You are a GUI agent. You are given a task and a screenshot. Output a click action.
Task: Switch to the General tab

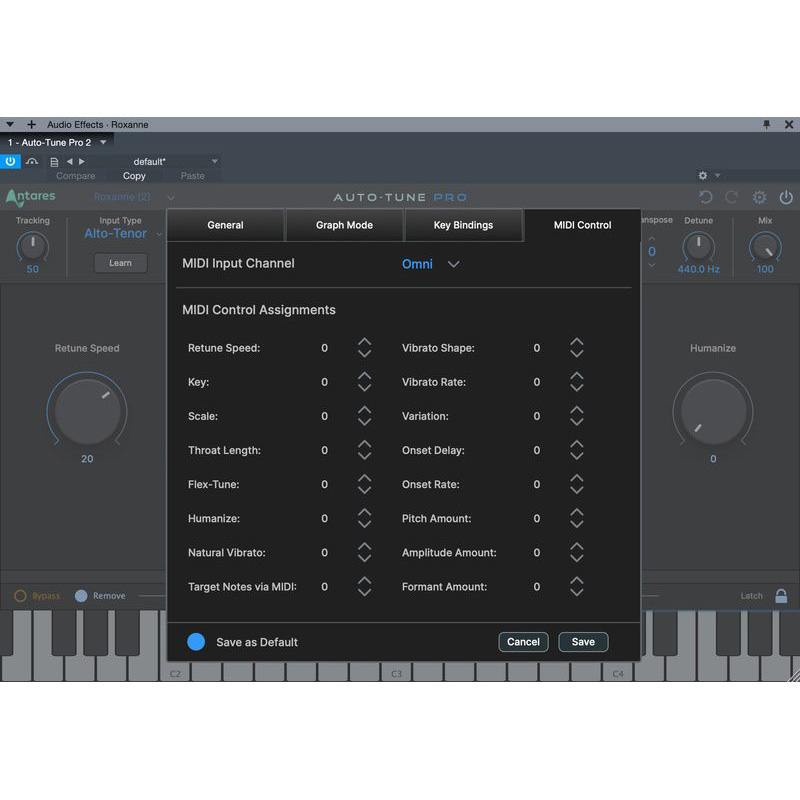[x=225, y=225]
